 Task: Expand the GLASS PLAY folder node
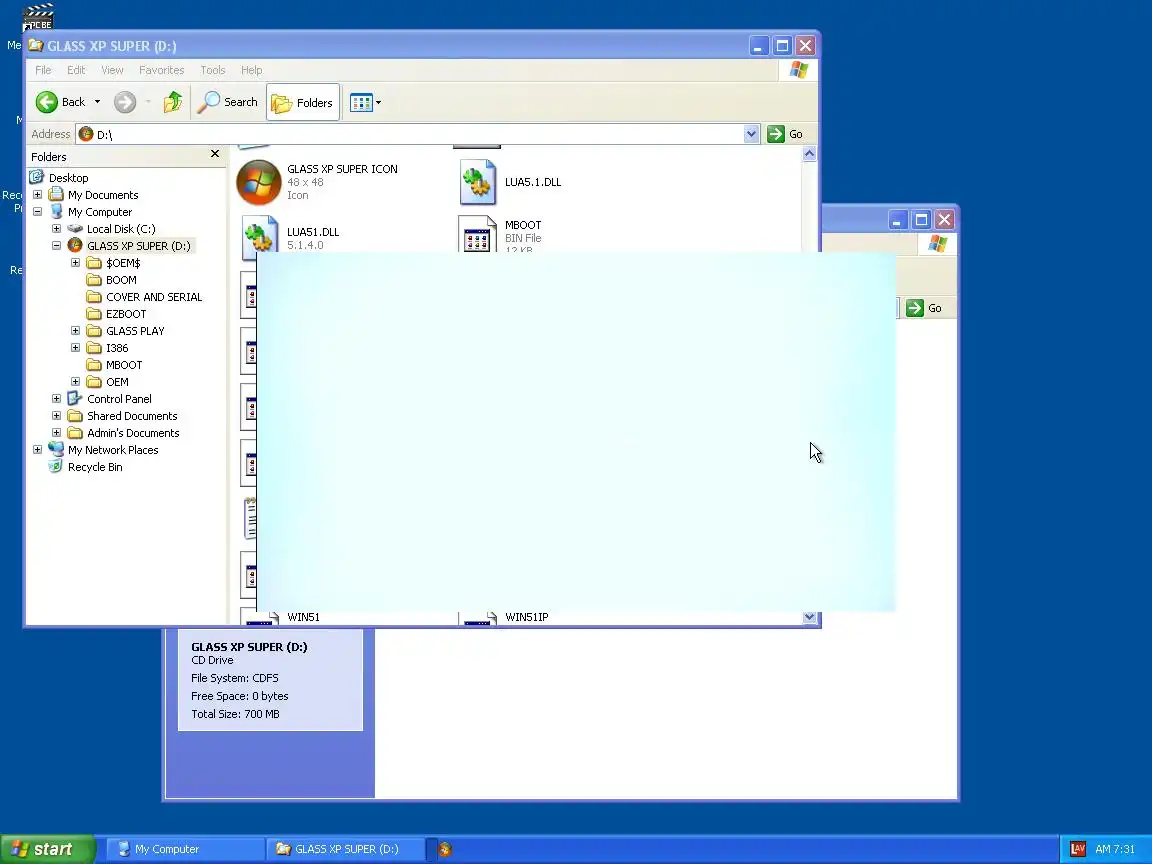coord(76,331)
